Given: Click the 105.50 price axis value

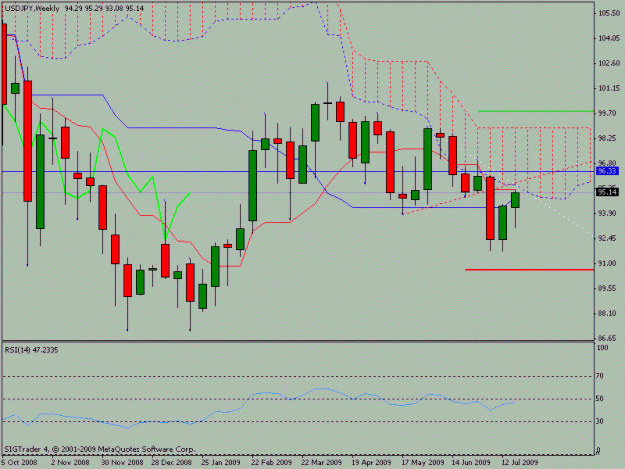Looking at the screenshot, I should click(x=609, y=13).
